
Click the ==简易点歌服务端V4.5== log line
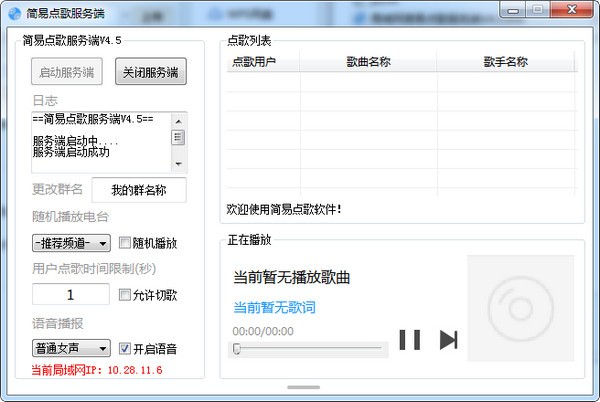tap(93, 119)
